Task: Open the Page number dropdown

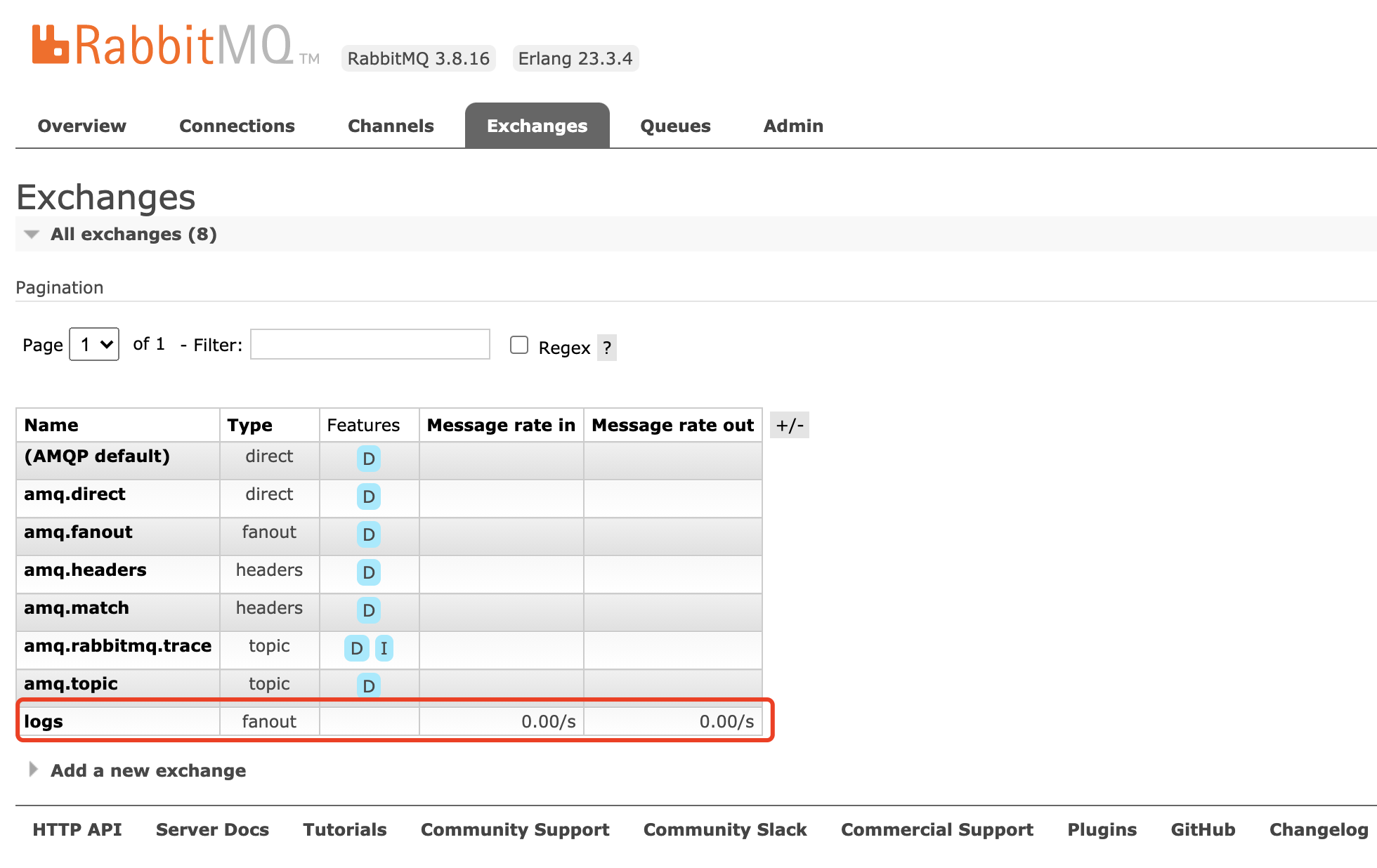Action: (x=94, y=344)
